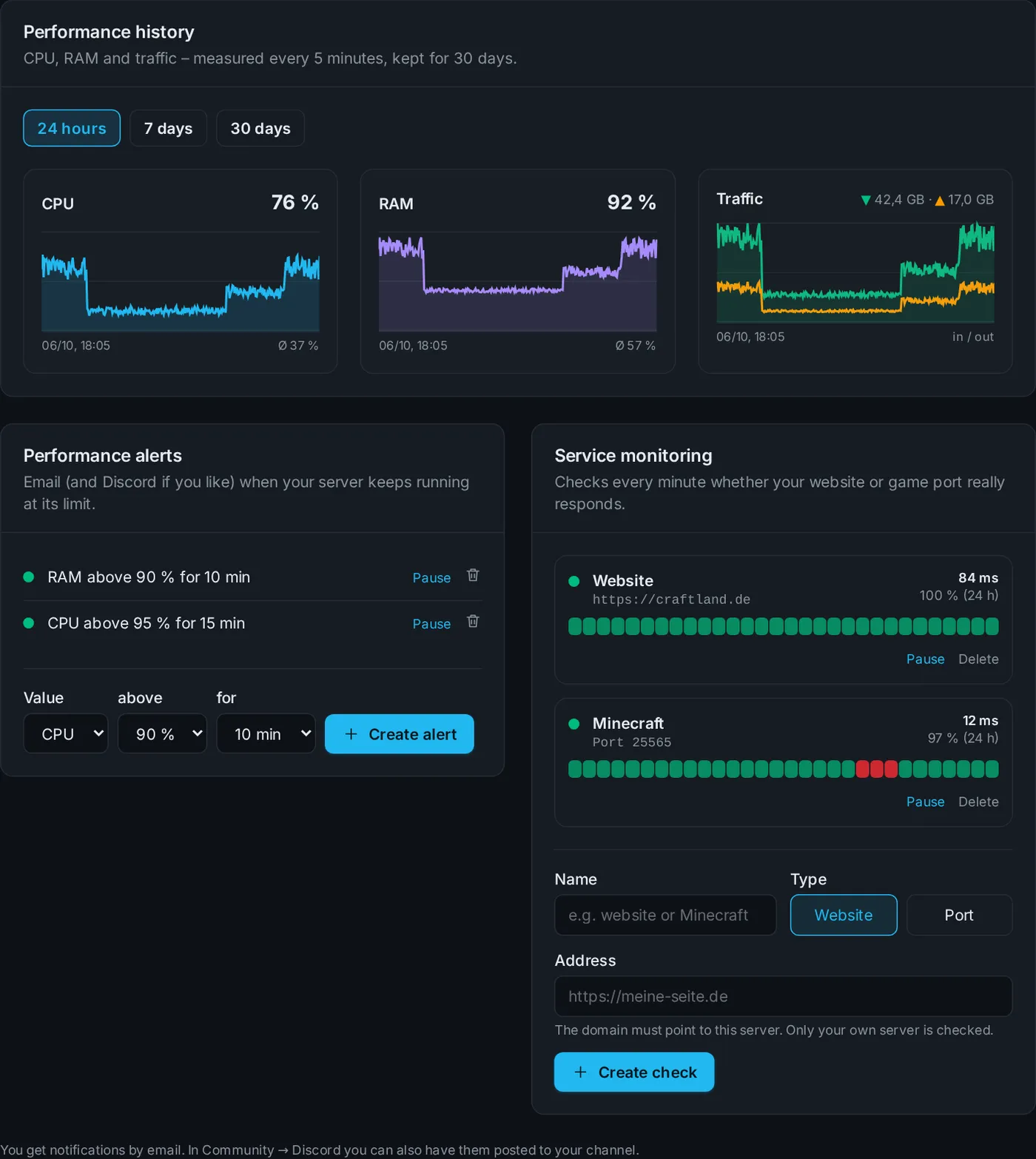Click the Ø 37 % CPU average
1036x1159 pixels.
click(x=298, y=346)
